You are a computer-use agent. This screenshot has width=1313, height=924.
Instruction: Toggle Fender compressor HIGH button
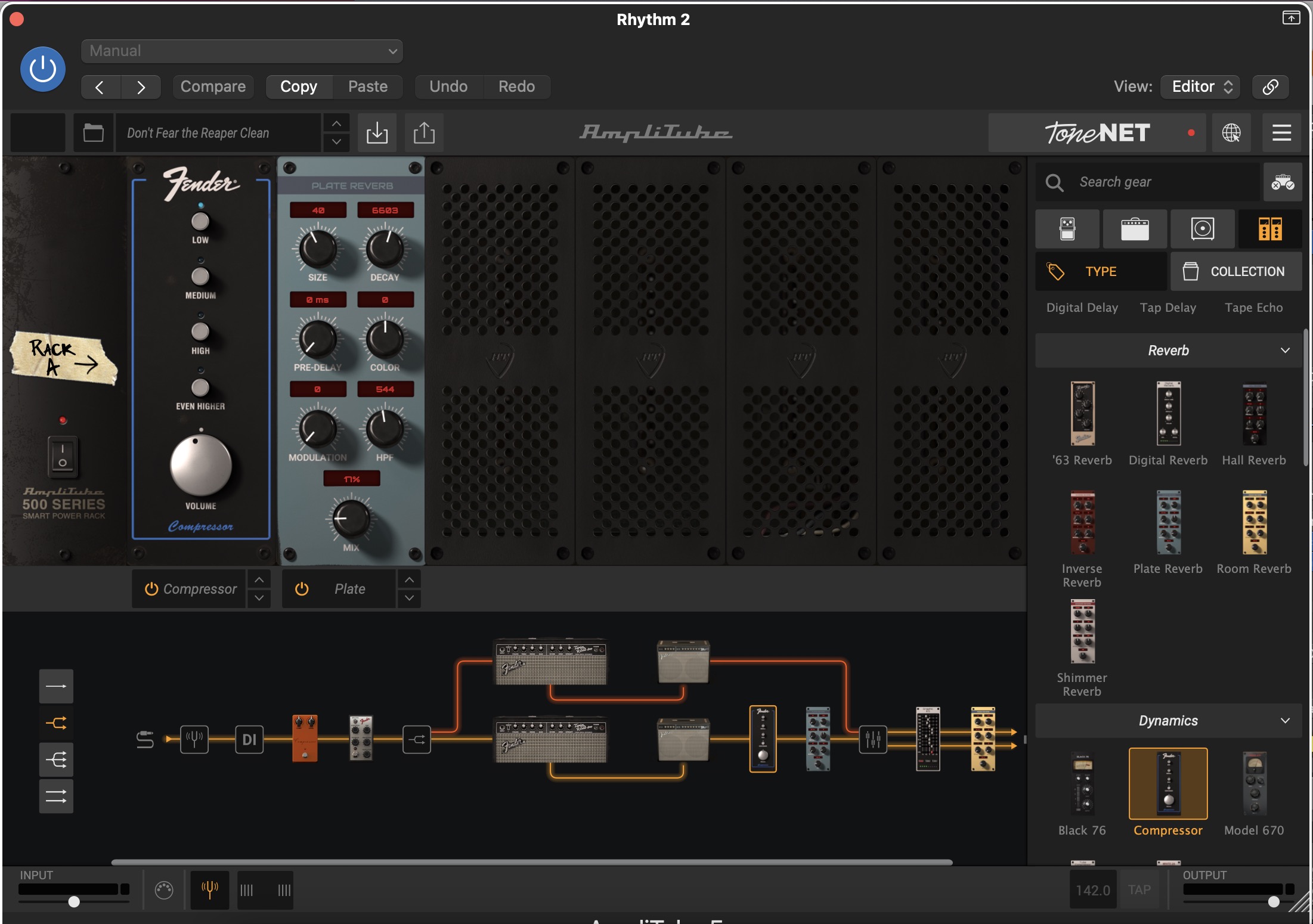pyautogui.click(x=200, y=332)
